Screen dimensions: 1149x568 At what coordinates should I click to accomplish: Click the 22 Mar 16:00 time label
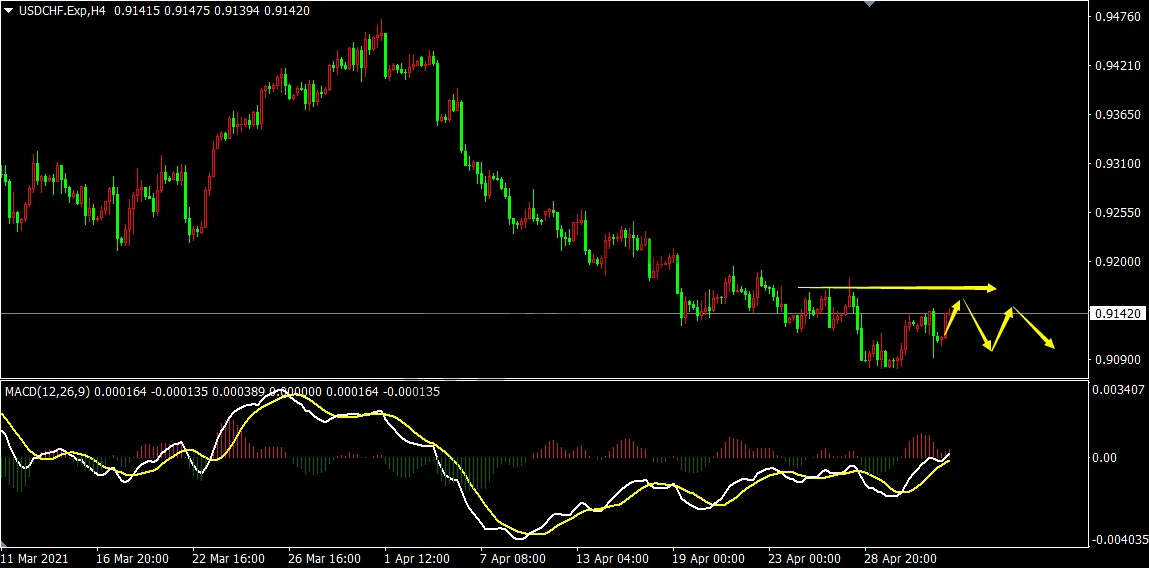click(229, 558)
